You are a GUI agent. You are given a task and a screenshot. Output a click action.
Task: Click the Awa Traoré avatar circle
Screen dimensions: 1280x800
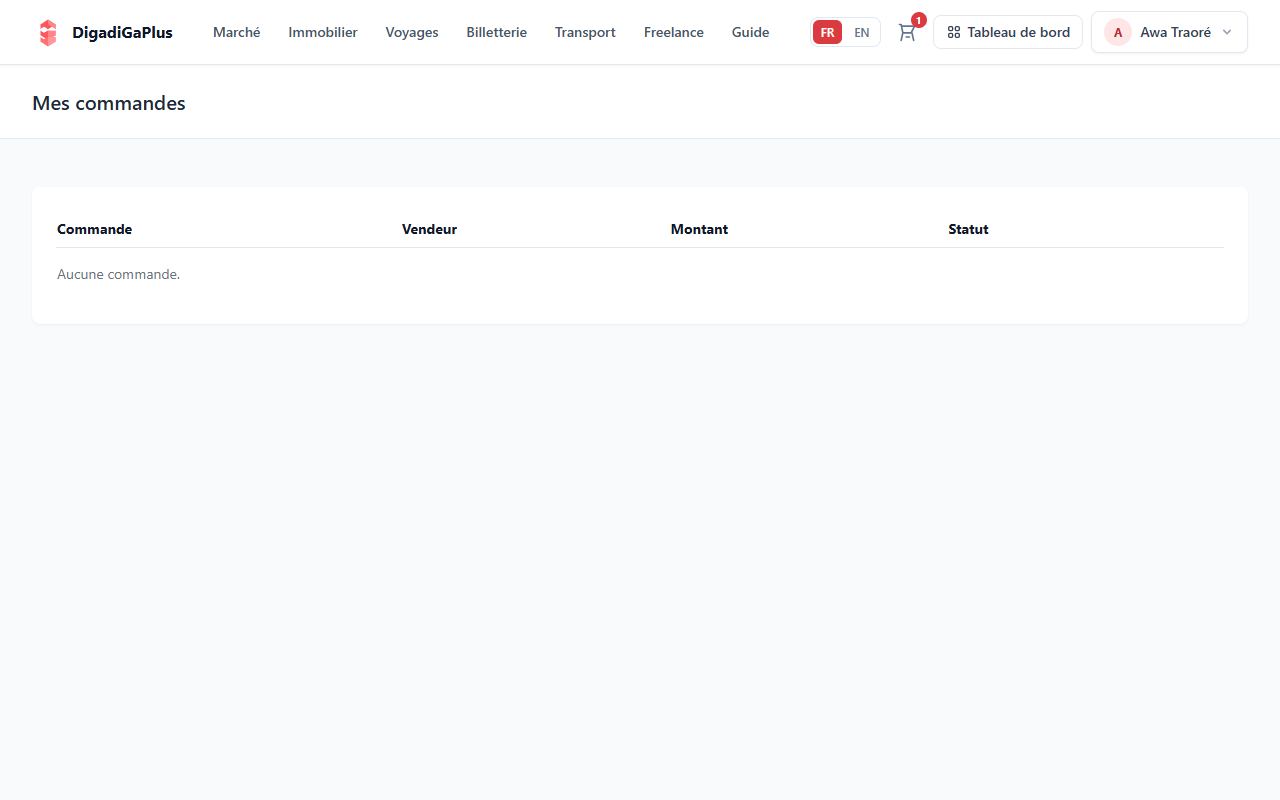(x=1118, y=32)
